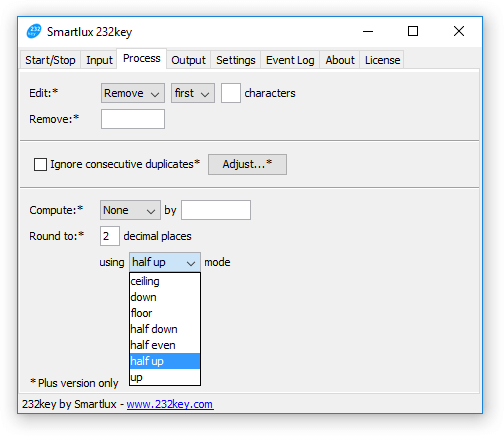Open the Compute 'None' dropdown
Screen dimensions: 504x436
(x=130, y=210)
